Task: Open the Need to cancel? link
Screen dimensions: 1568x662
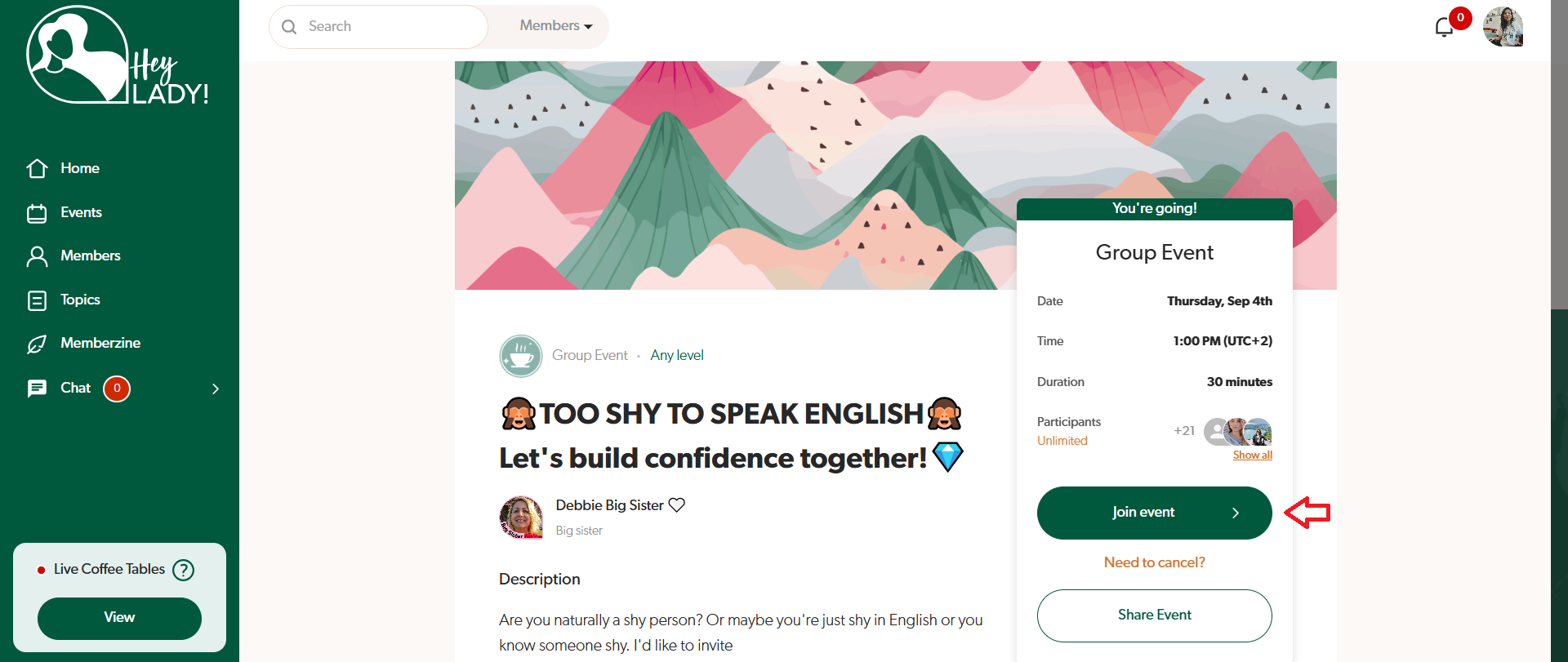Action: tap(1154, 562)
